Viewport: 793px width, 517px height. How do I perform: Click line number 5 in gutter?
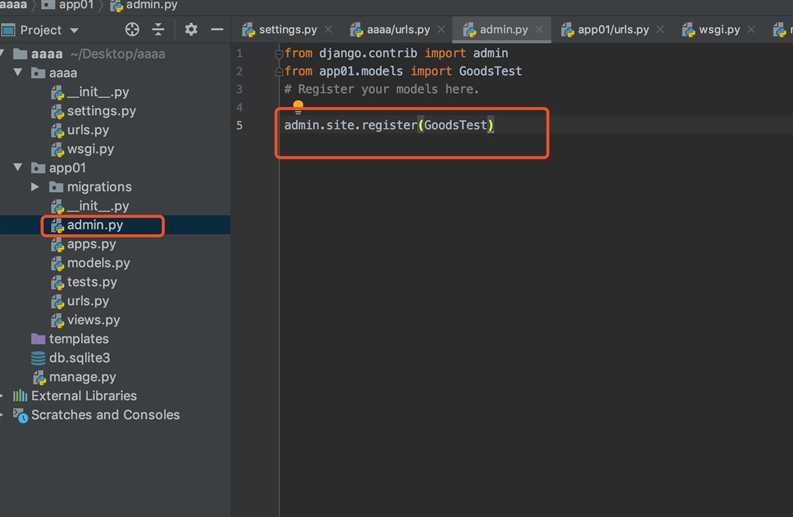pyautogui.click(x=239, y=125)
